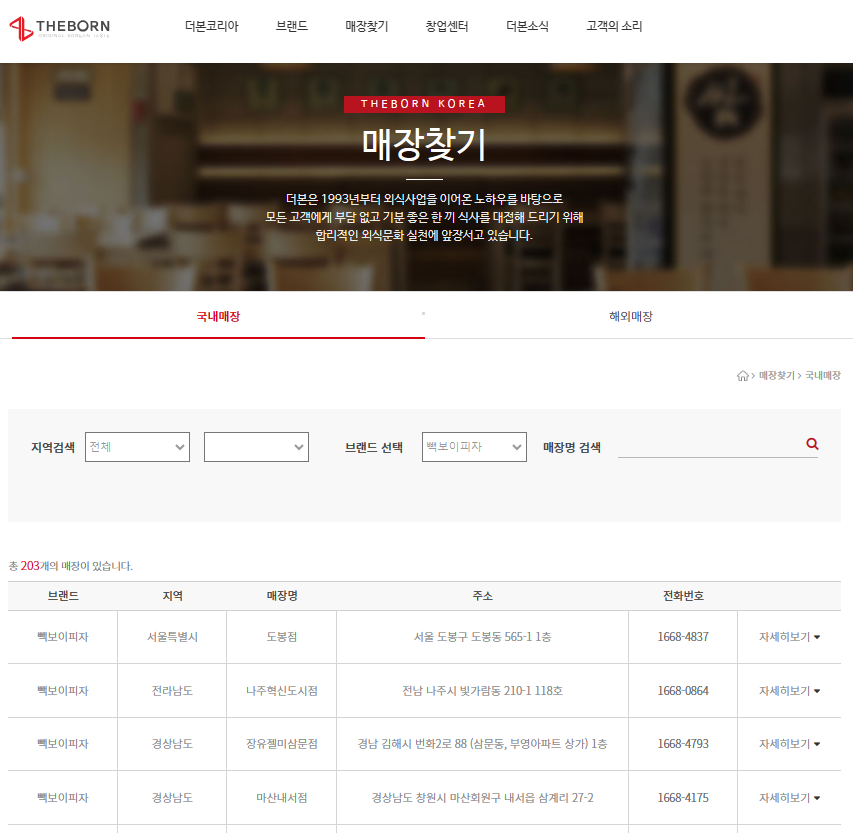Open 매장찾기 menu in top navigation

point(367,26)
